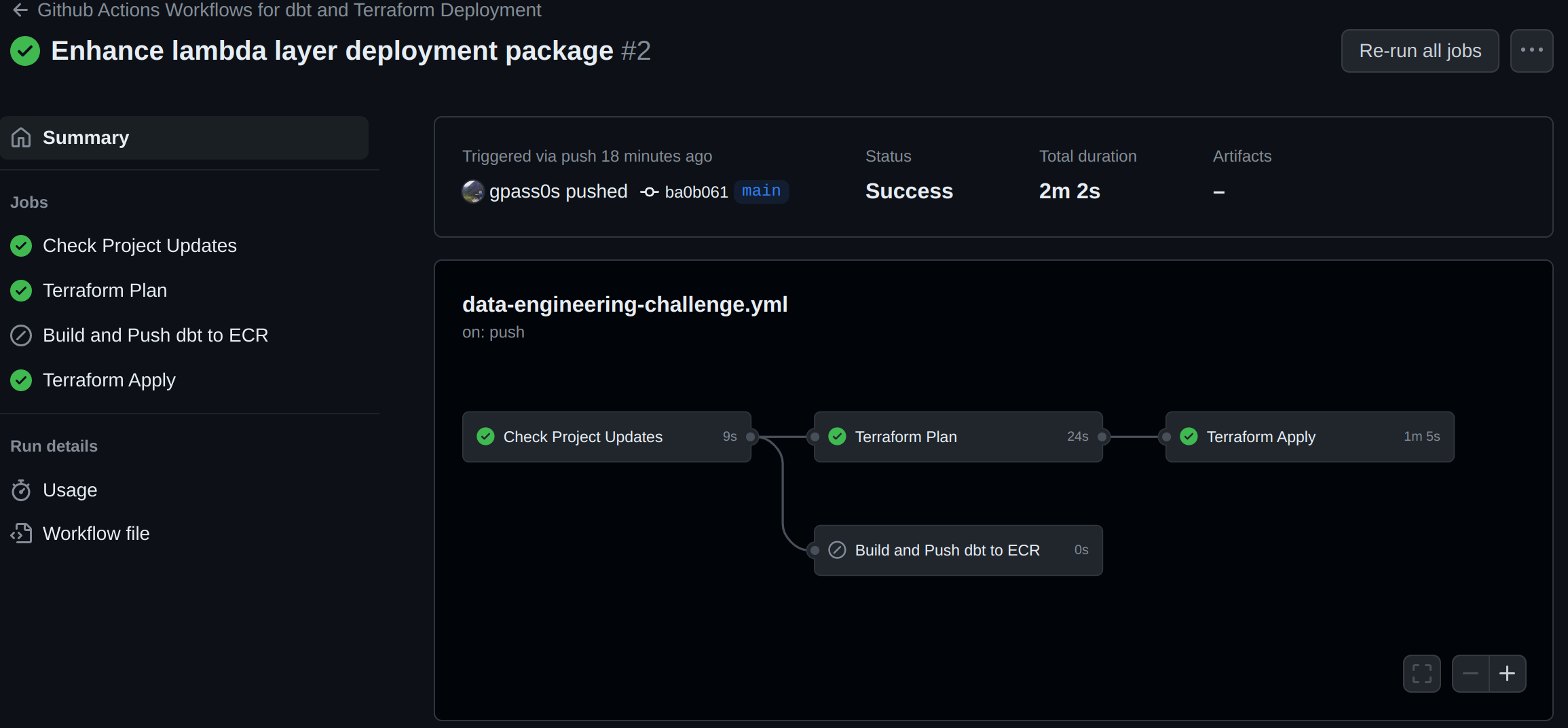Screen dimensions: 1568x728
Task: Click the 'Jobs' section heading
Action: (29, 202)
